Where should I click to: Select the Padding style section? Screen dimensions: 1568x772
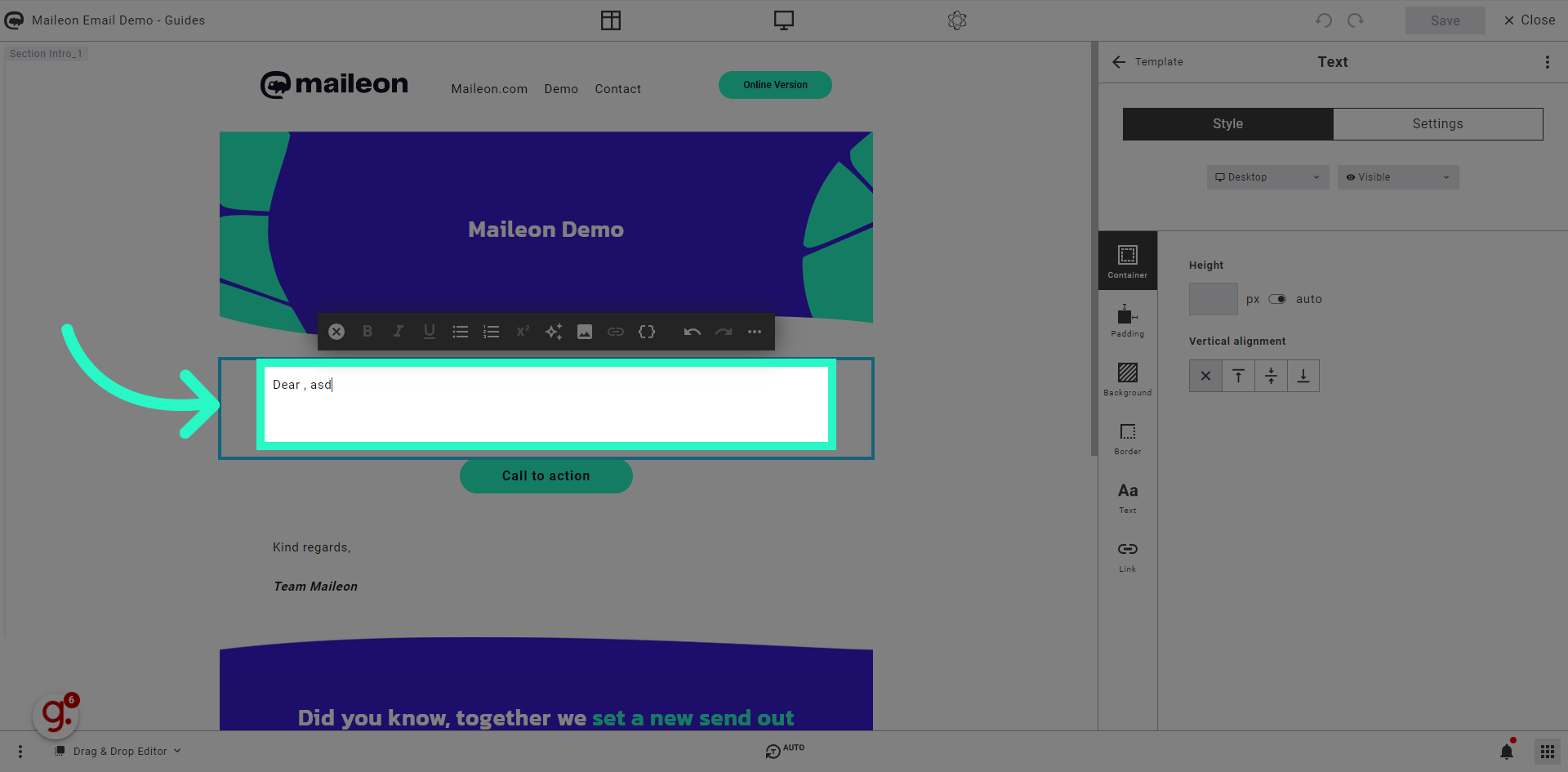(1128, 320)
